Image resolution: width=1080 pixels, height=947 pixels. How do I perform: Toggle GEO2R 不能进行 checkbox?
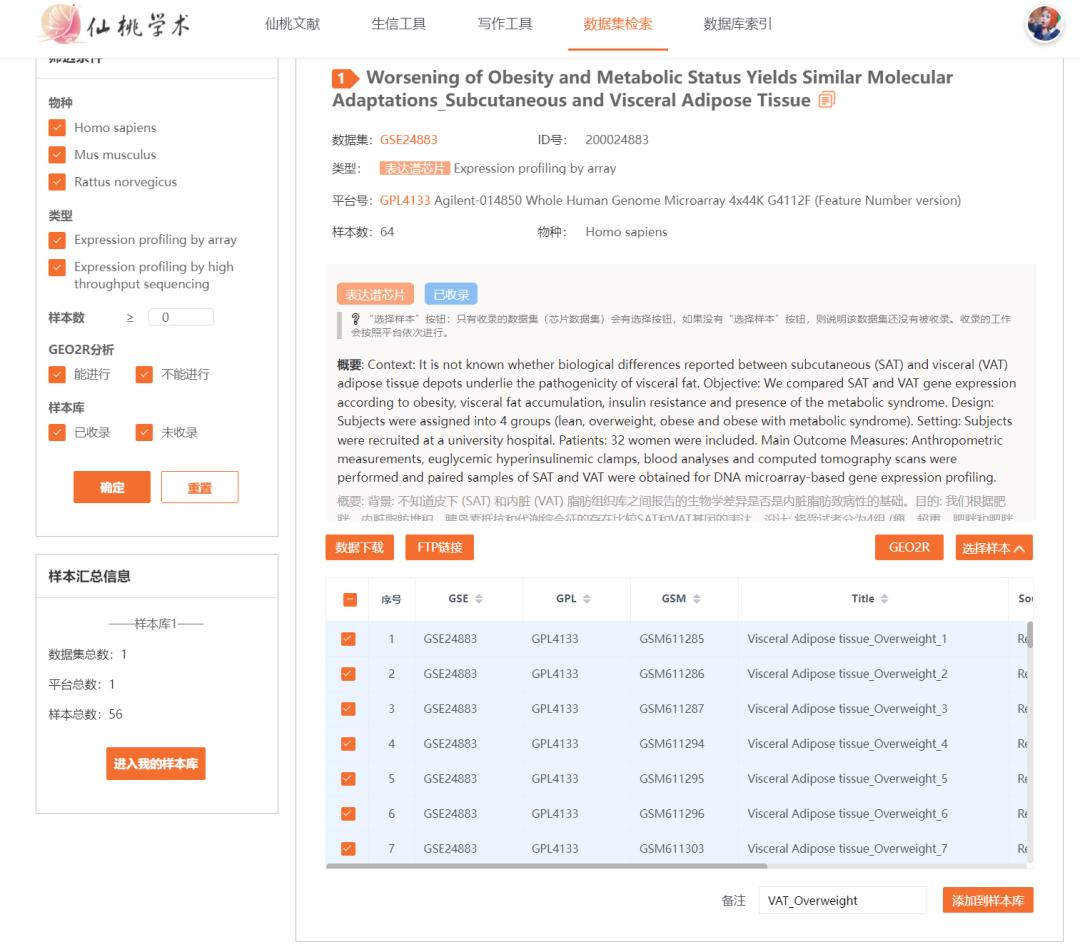click(144, 374)
